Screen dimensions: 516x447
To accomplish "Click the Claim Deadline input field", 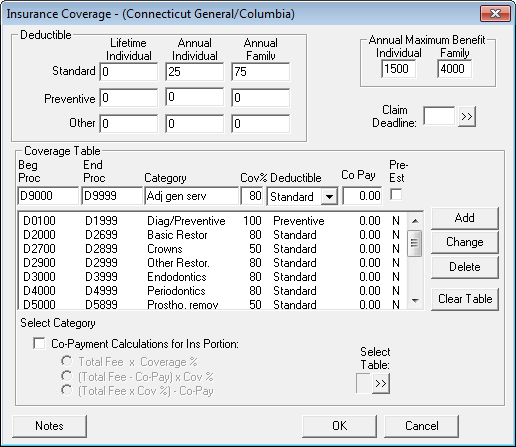I will 439,116.
